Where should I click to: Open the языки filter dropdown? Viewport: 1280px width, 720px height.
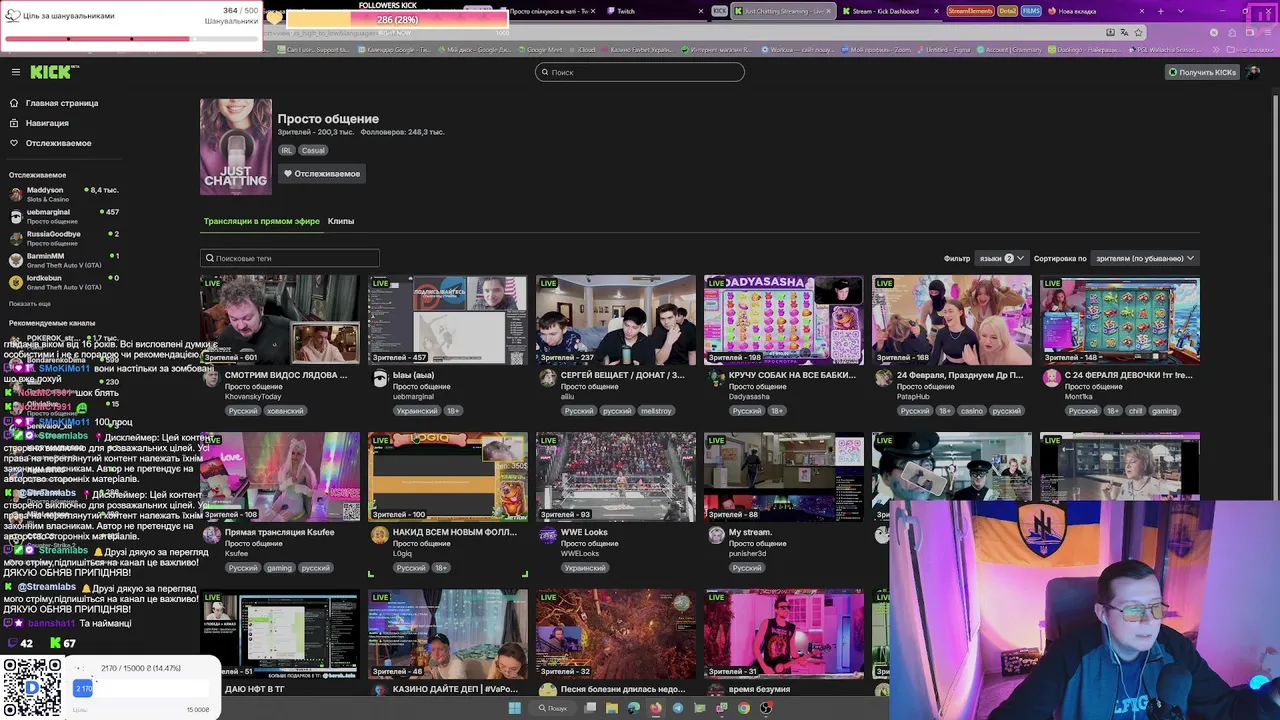(1000, 258)
